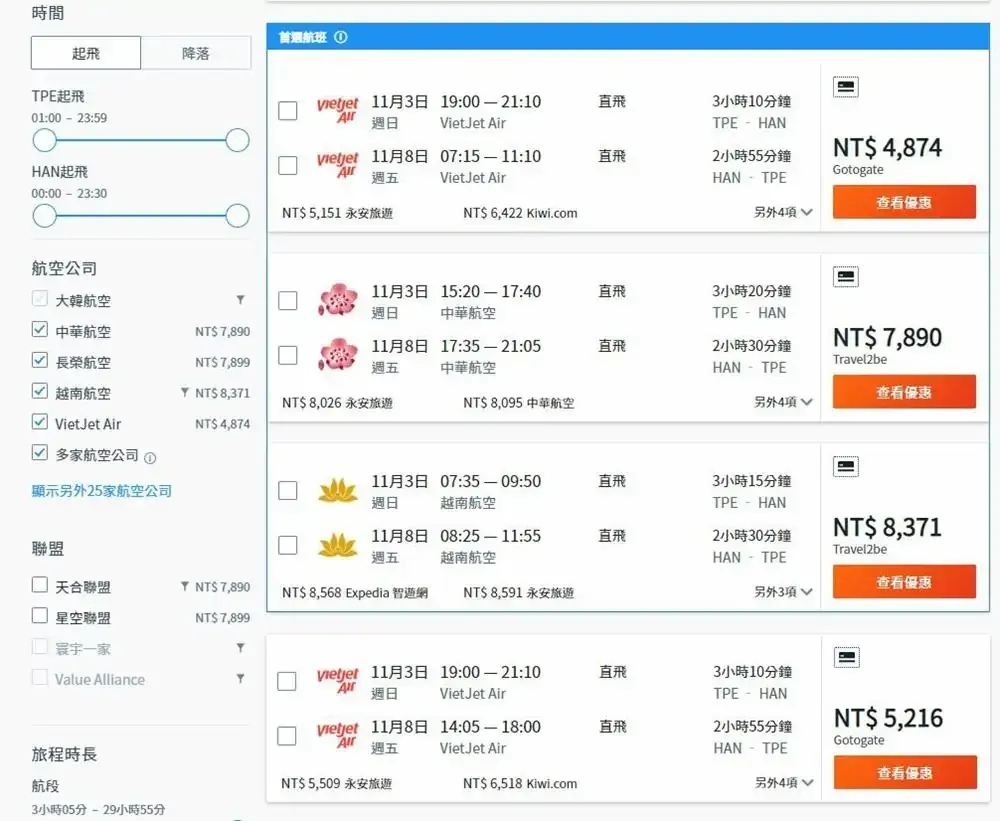This screenshot has height=821, width=1000.
Task: Expand 另外3項 in the 越南航空 flight result
Action: click(783, 592)
